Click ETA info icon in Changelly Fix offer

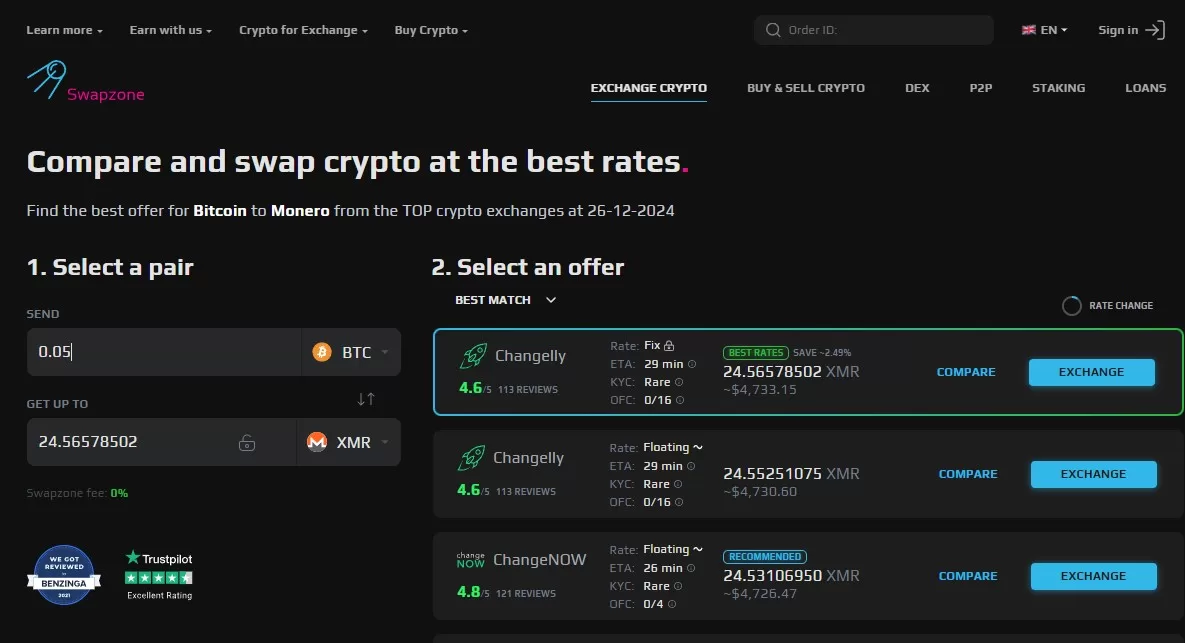(692, 364)
